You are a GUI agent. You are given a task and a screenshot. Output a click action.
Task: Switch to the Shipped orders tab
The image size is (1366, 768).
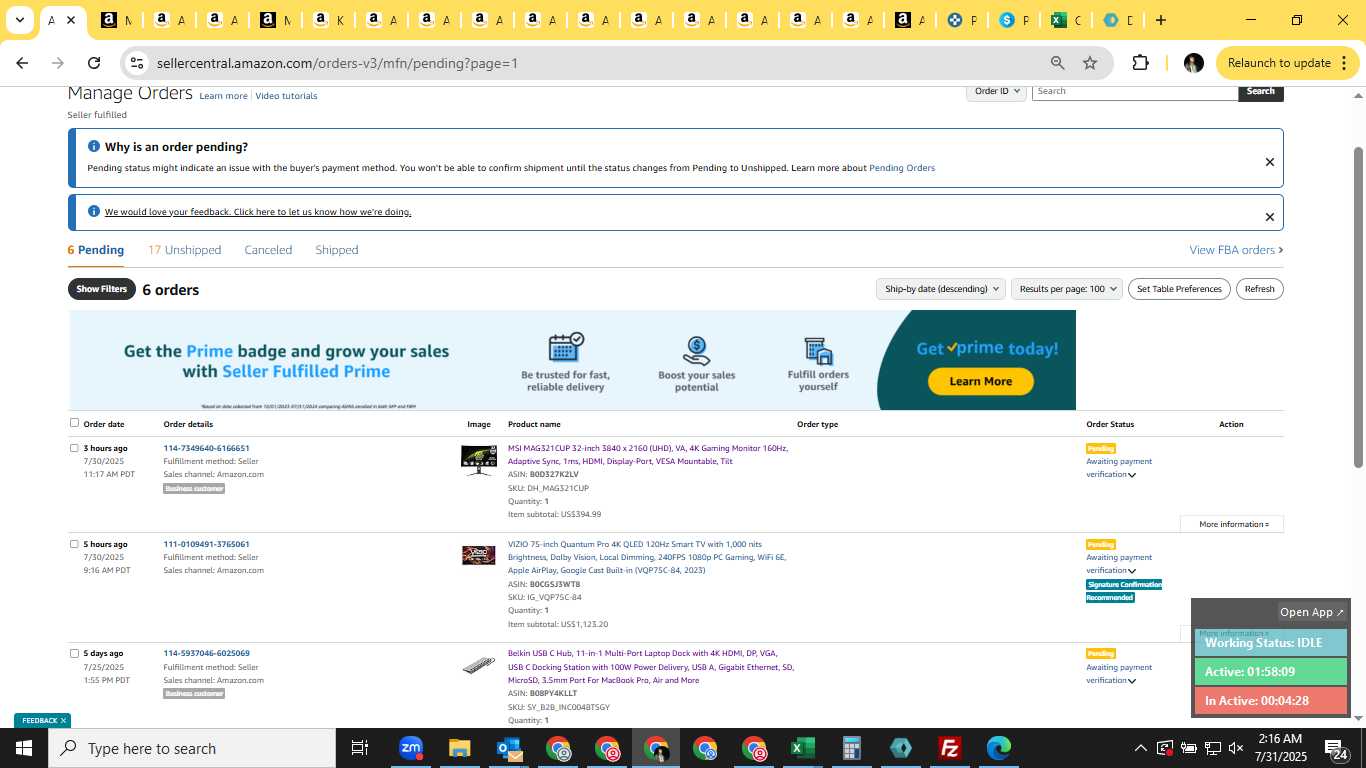336,250
